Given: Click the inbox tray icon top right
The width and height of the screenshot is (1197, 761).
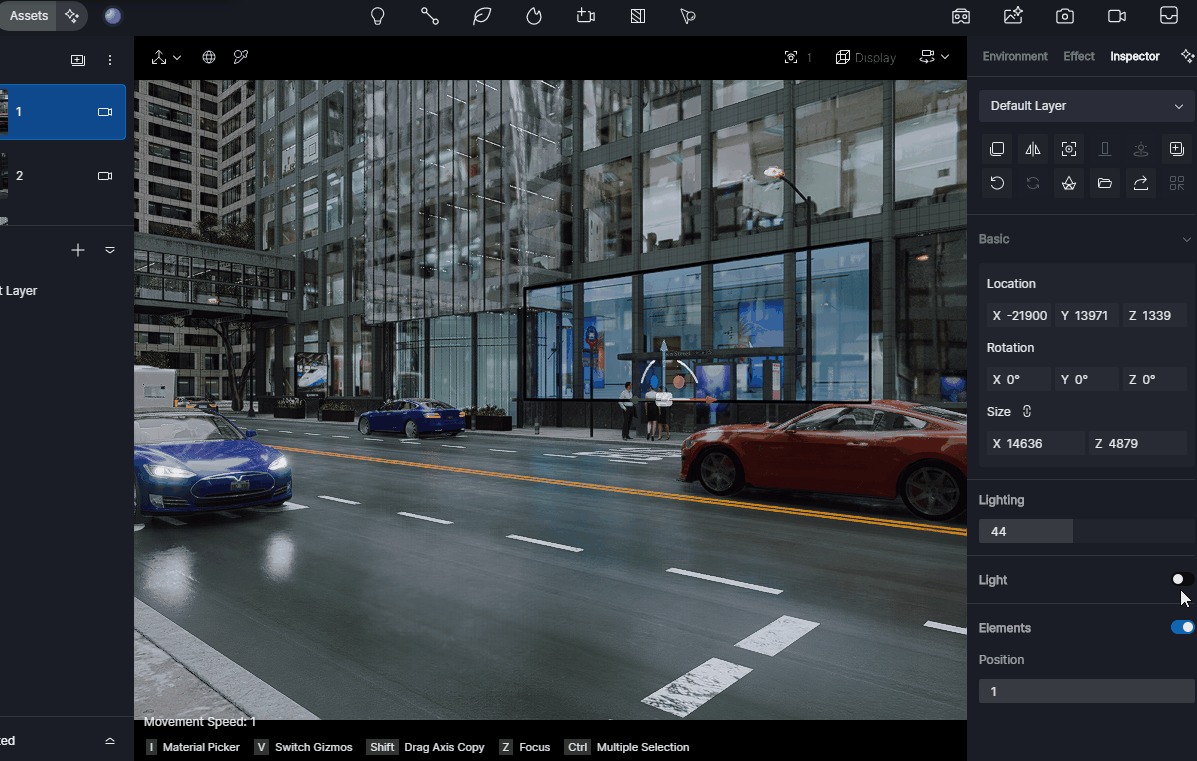Looking at the screenshot, I should pos(1169,15).
